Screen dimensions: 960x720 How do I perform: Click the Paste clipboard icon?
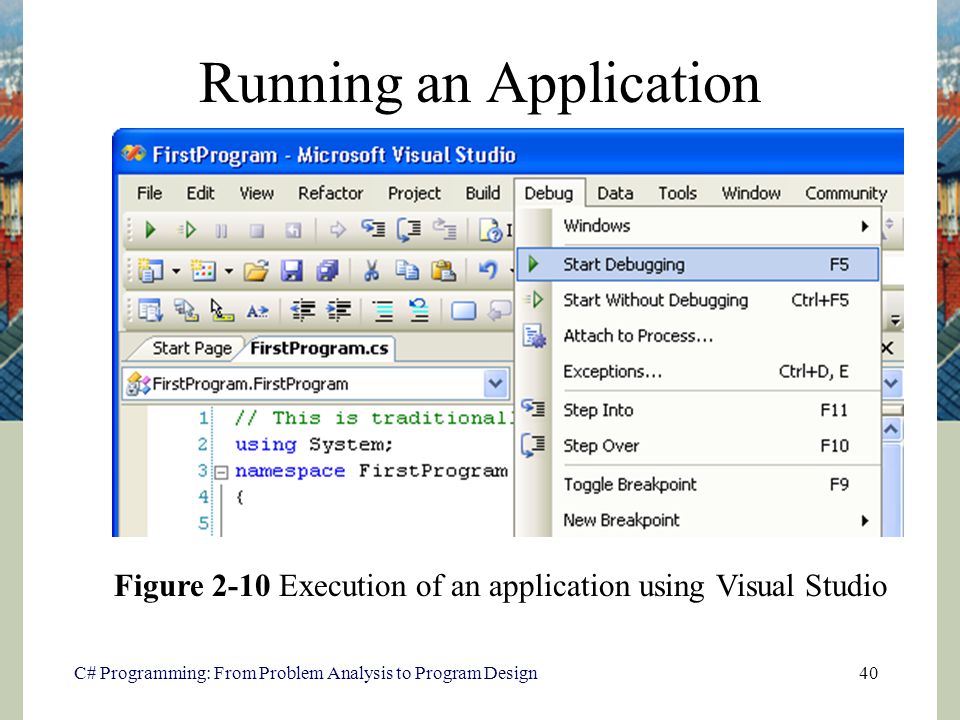pyautogui.click(x=443, y=270)
